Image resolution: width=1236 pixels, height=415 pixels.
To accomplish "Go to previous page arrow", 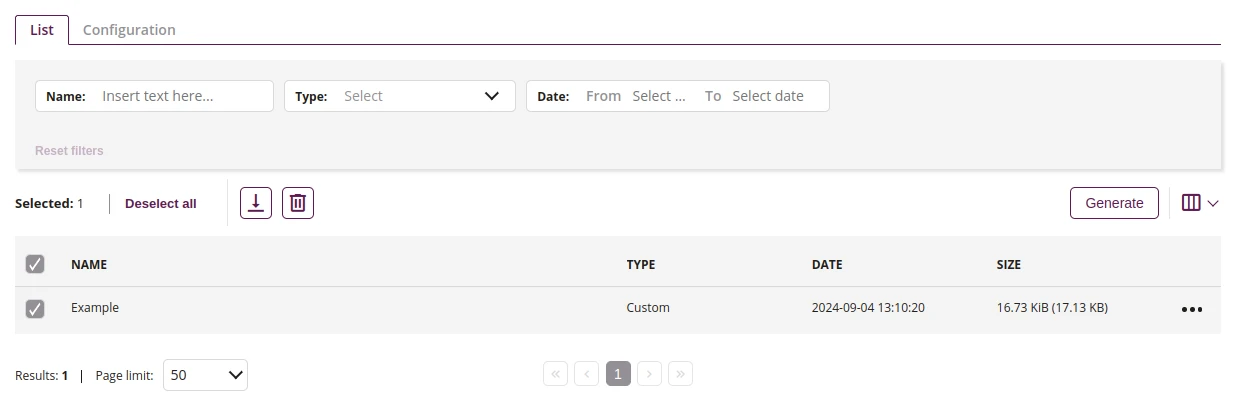I will click(x=587, y=374).
